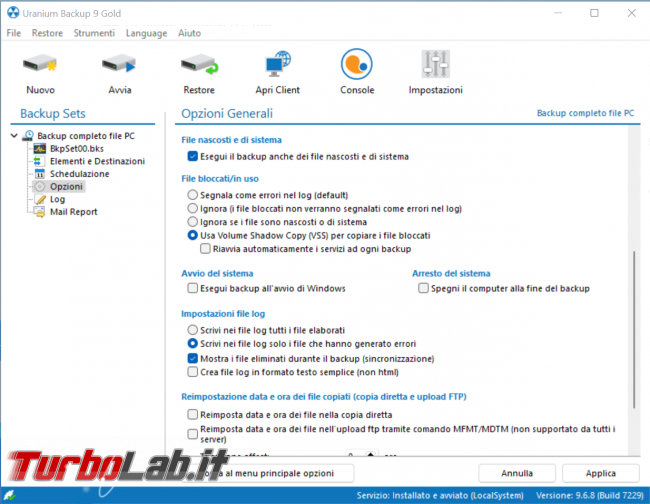
Task: Select Elementi e Destinazioni tree item
Action: (x=97, y=161)
